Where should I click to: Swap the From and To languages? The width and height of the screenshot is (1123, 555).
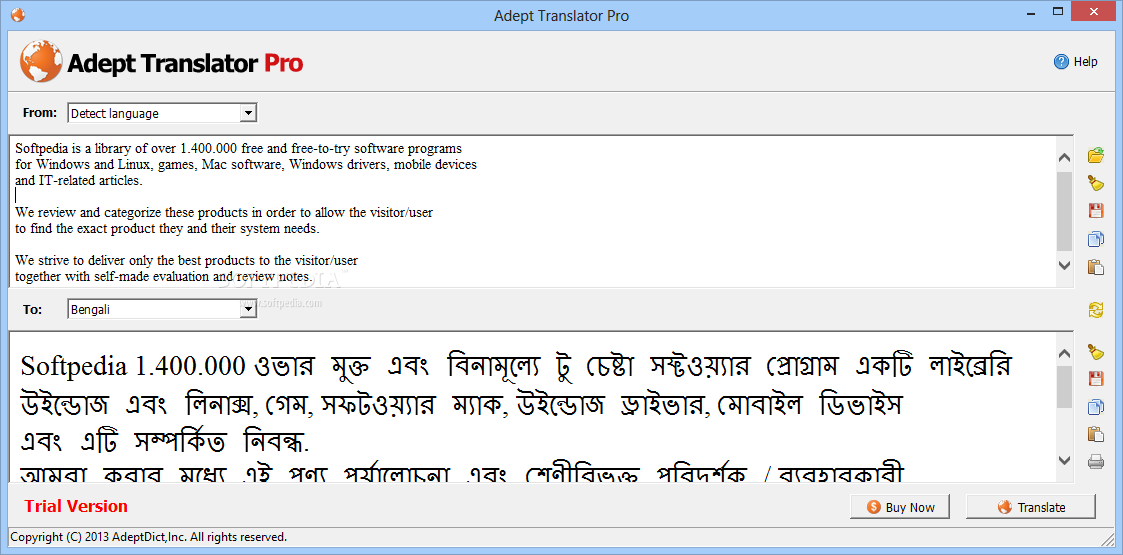click(1096, 310)
